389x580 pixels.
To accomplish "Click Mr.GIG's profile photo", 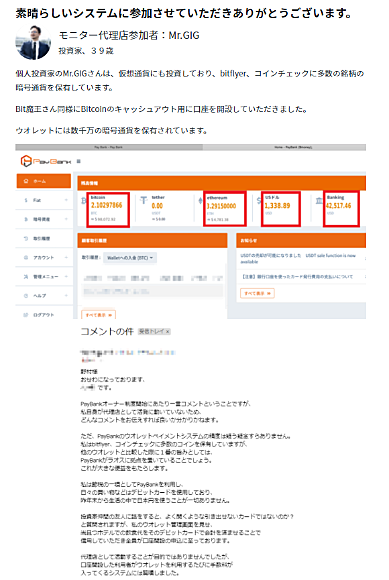I will [x=33, y=43].
